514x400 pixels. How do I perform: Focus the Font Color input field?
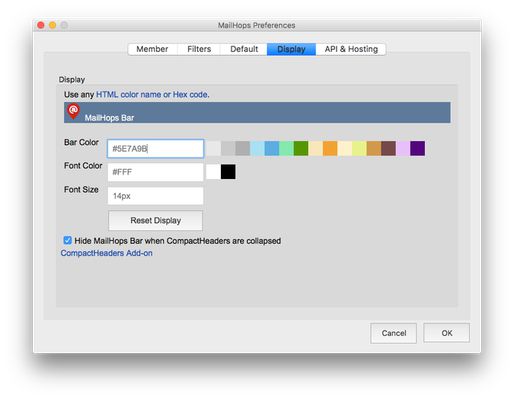click(155, 172)
